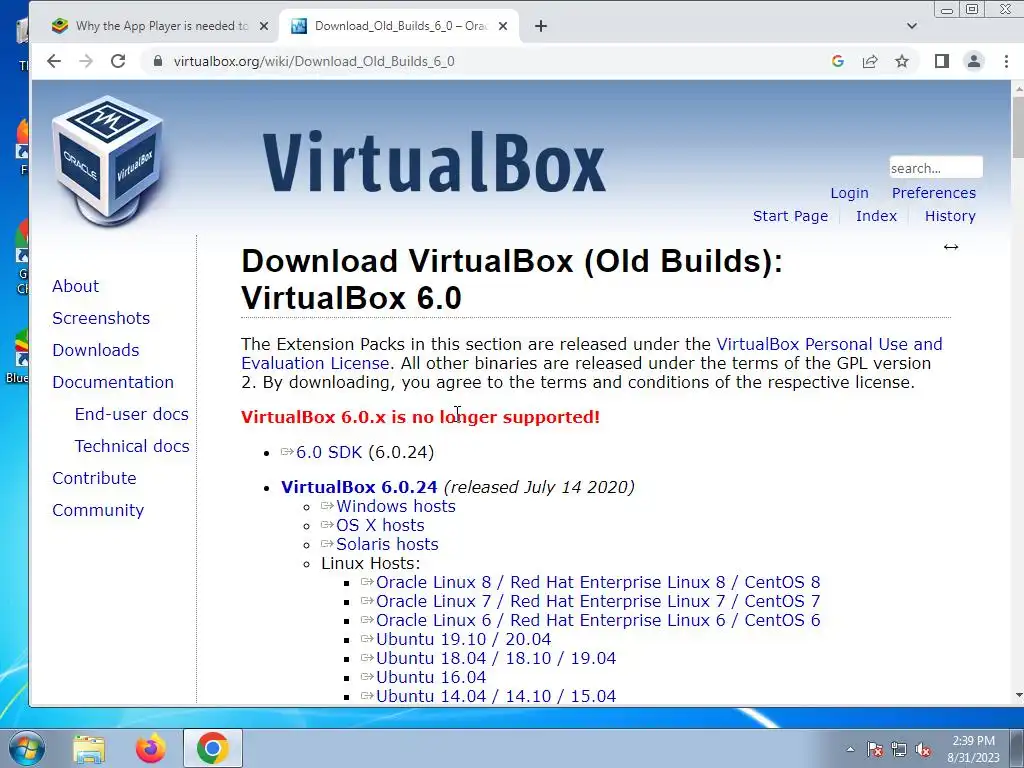Click page scrollbar up arrow
Viewport: 1024px width, 768px height.
click(1018, 88)
